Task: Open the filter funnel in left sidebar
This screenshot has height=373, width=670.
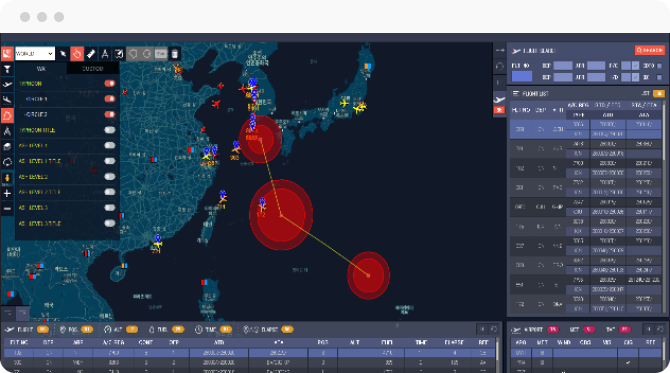Action: [7, 69]
